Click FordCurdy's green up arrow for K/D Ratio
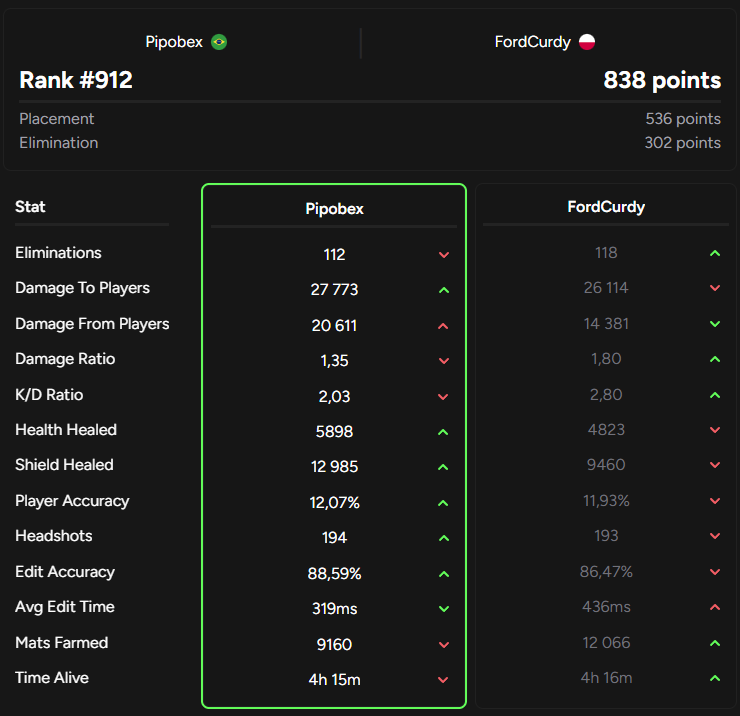Screen dimensions: 740x716 tap(715, 395)
